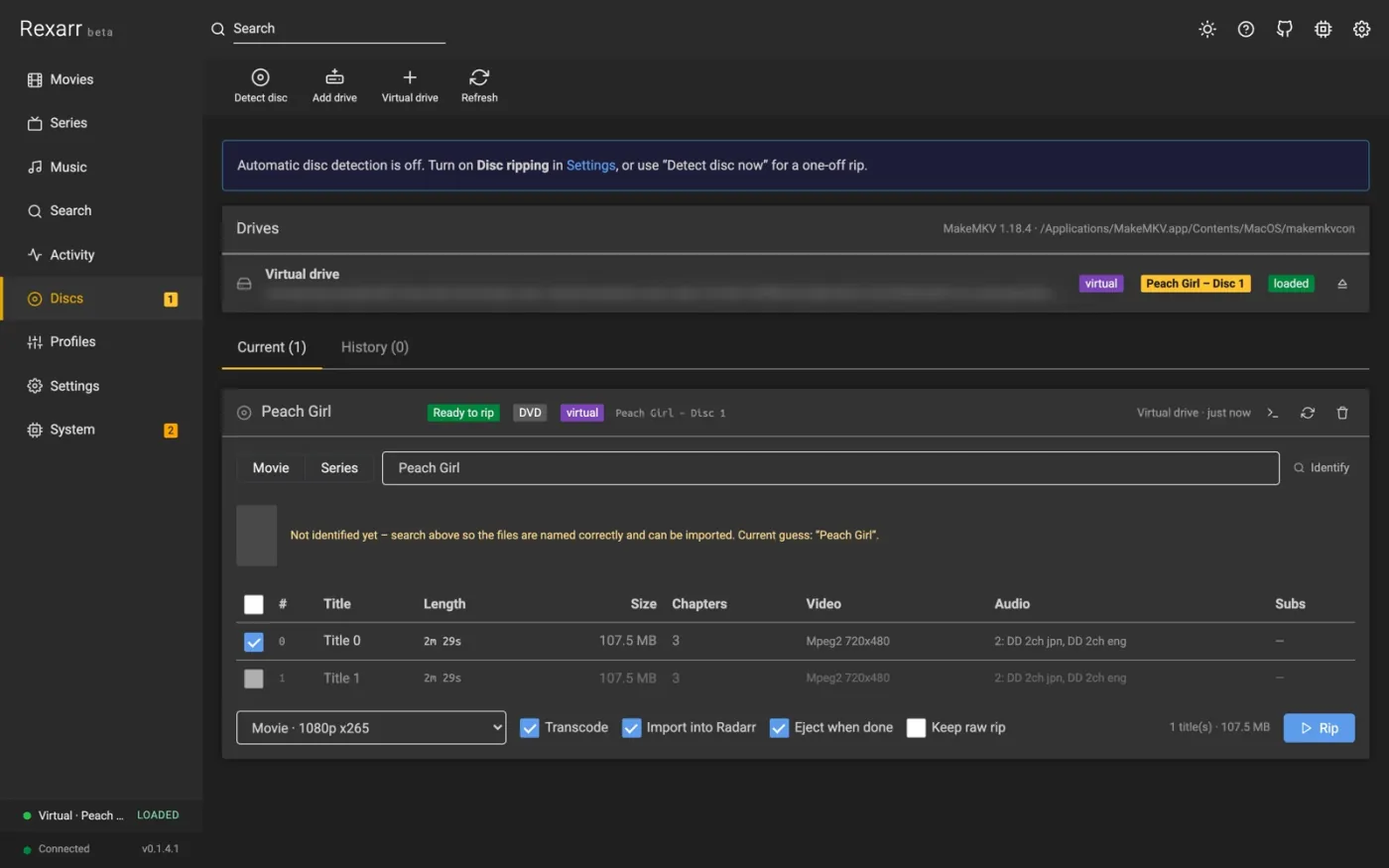Click the blue Rip button
This screenshot has height=868, width=1389.
(1319, 728)
